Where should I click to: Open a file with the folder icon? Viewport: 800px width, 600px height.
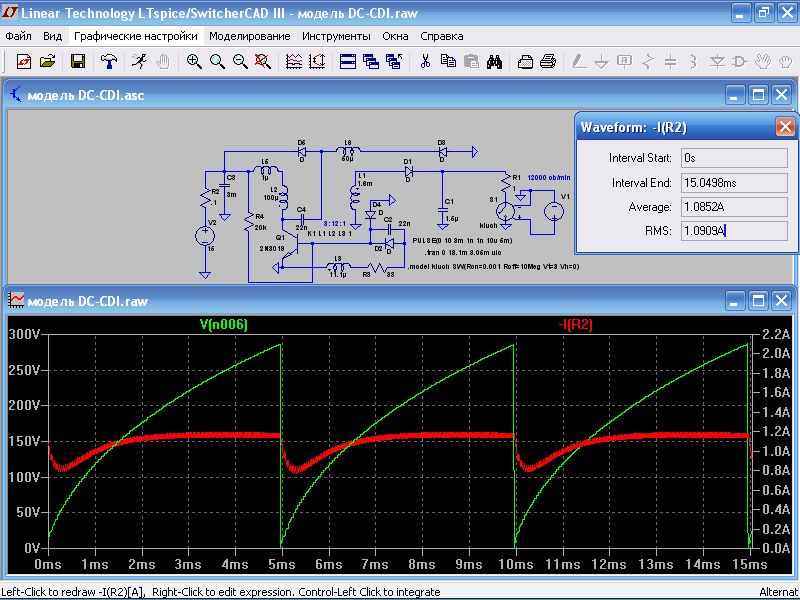tap(46, 62)
